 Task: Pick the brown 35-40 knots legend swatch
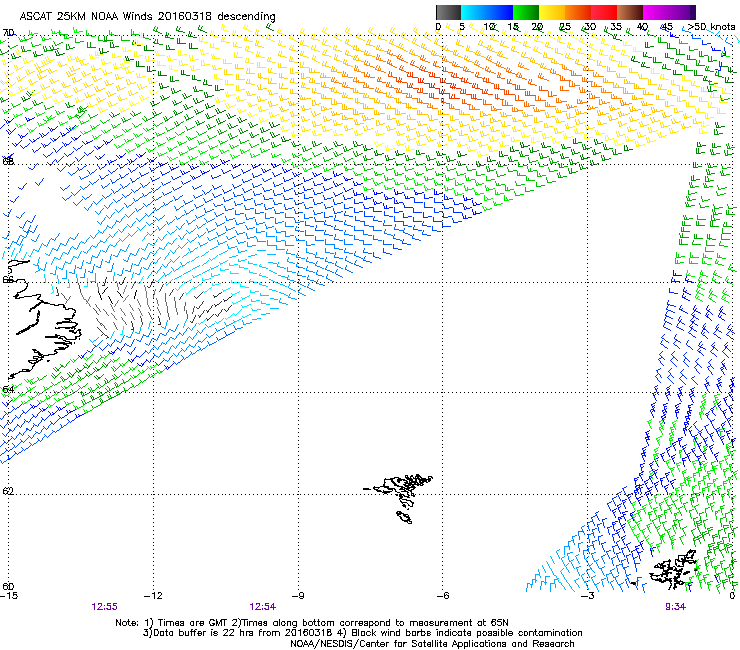[x=630, y=12]
